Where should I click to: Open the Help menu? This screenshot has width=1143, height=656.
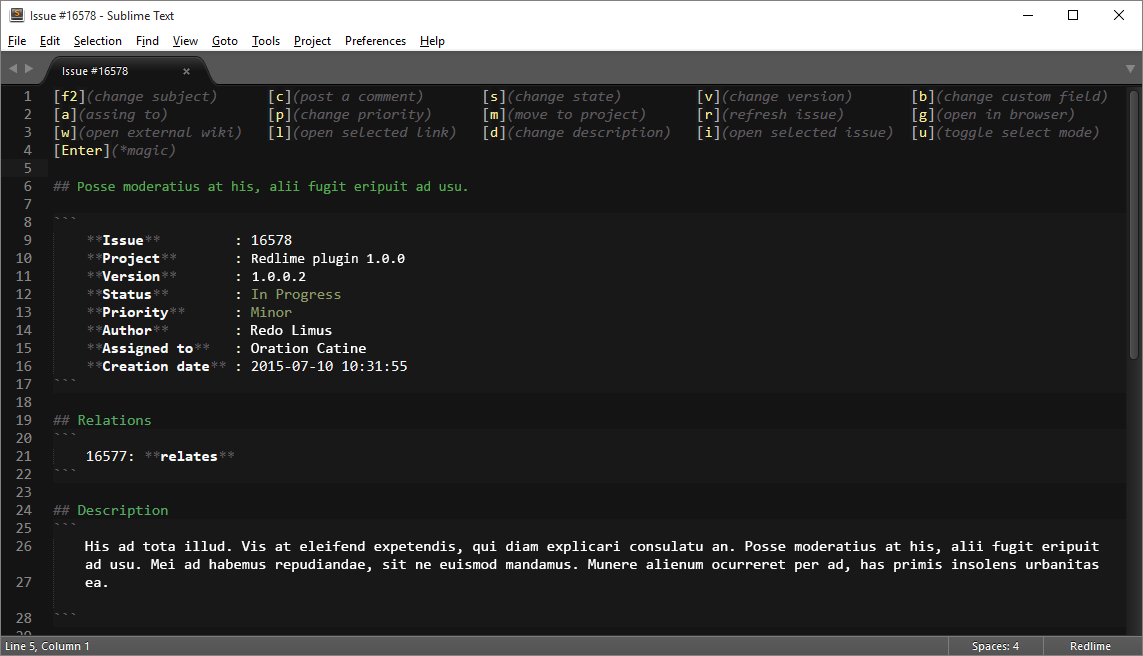pos(432,41)
